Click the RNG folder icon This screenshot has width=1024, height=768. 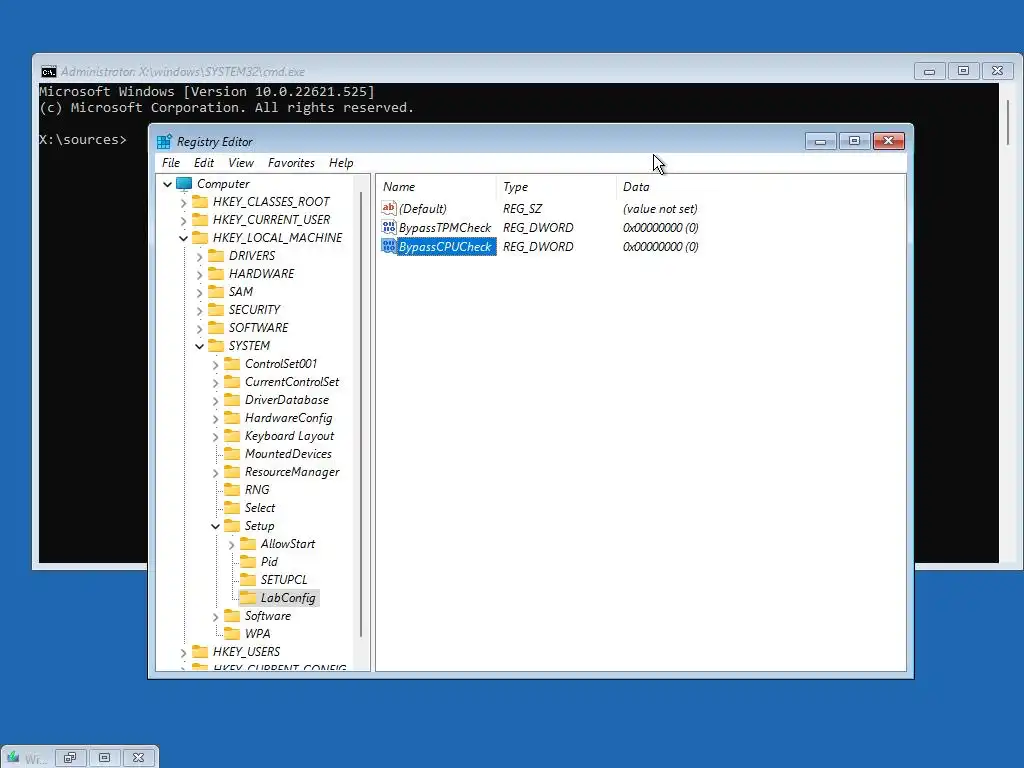click(232, 489)
